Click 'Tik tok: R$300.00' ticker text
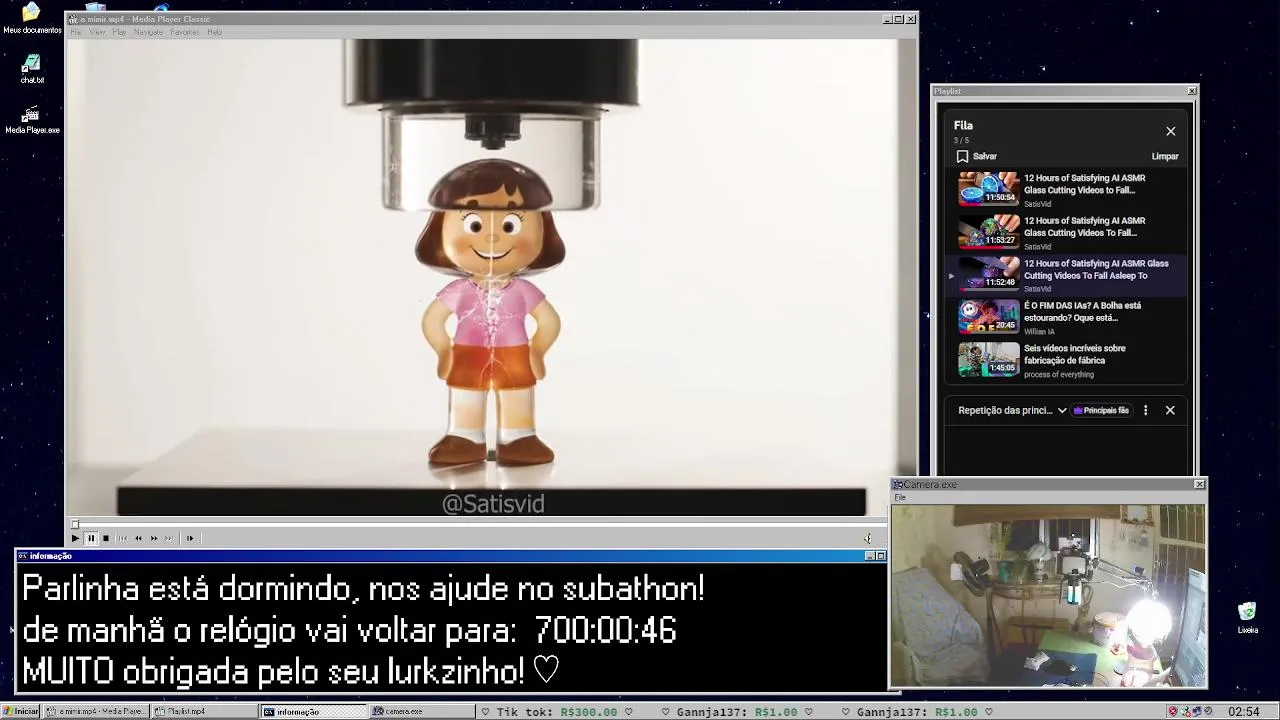This screenshot has height=720, width=1280. click(557, 712)
